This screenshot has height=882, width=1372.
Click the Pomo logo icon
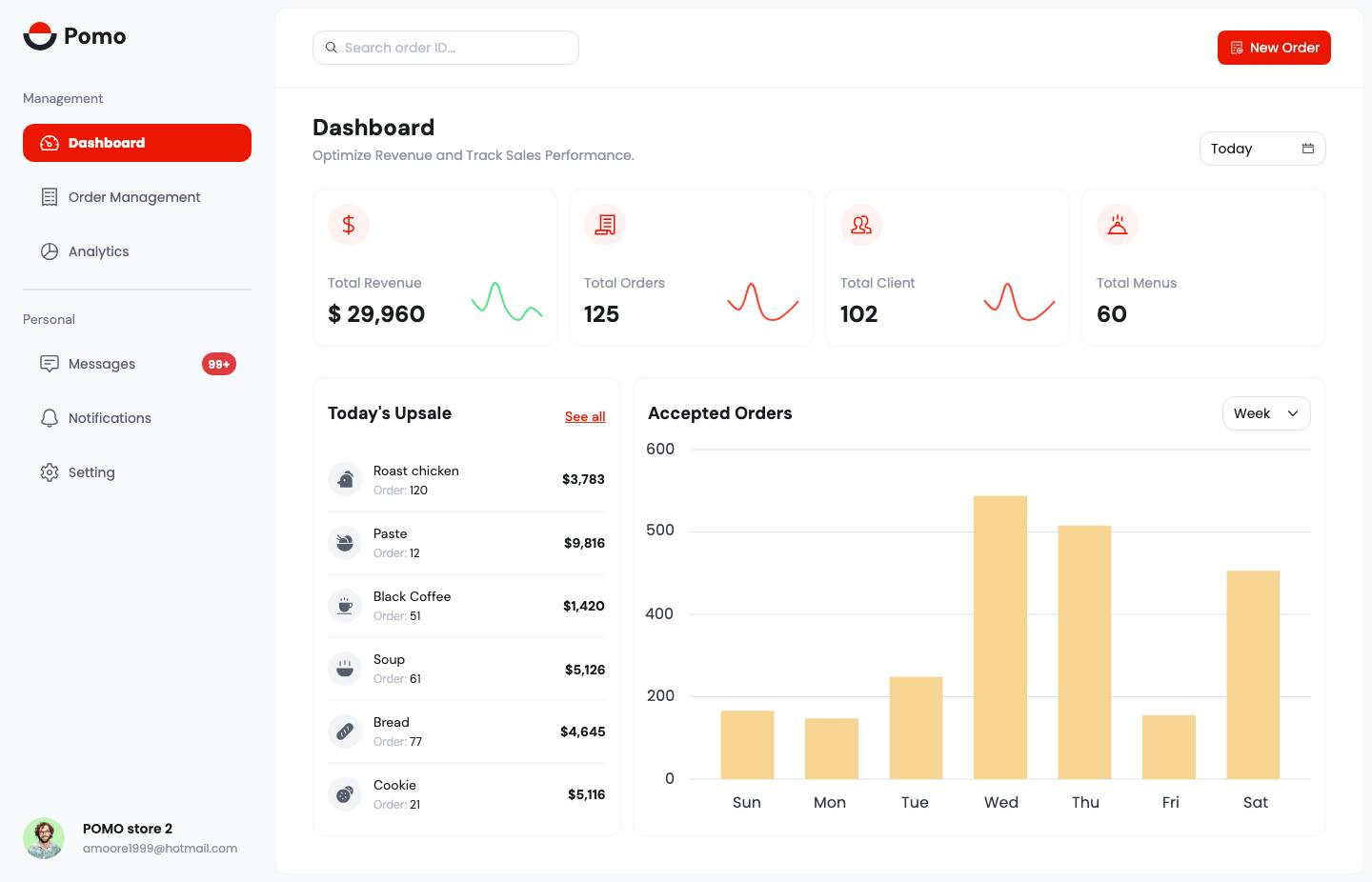pyautogui.click(x=40, y=36)
